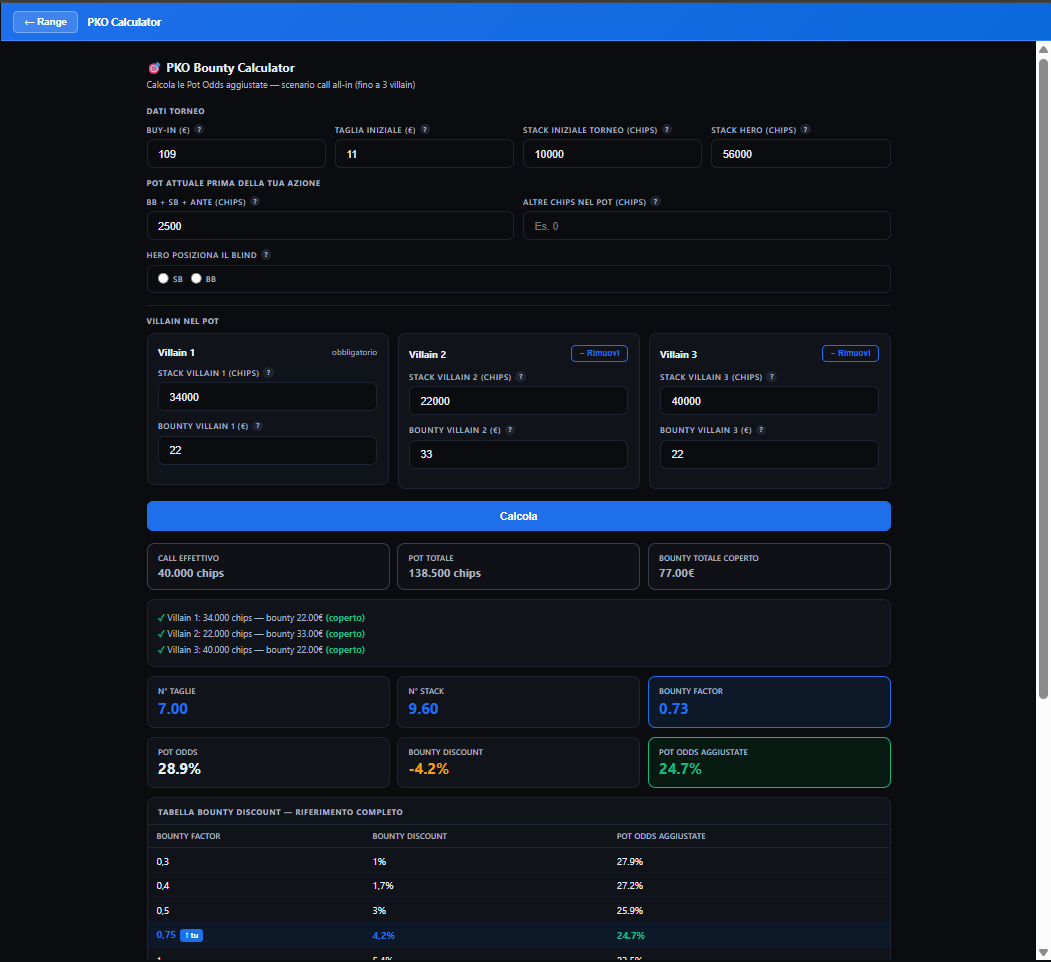Image resolution: width=1051 pixels, height=962 pixels.
Task: Click help icon next to Buy-in label
Action: [199, 129]
